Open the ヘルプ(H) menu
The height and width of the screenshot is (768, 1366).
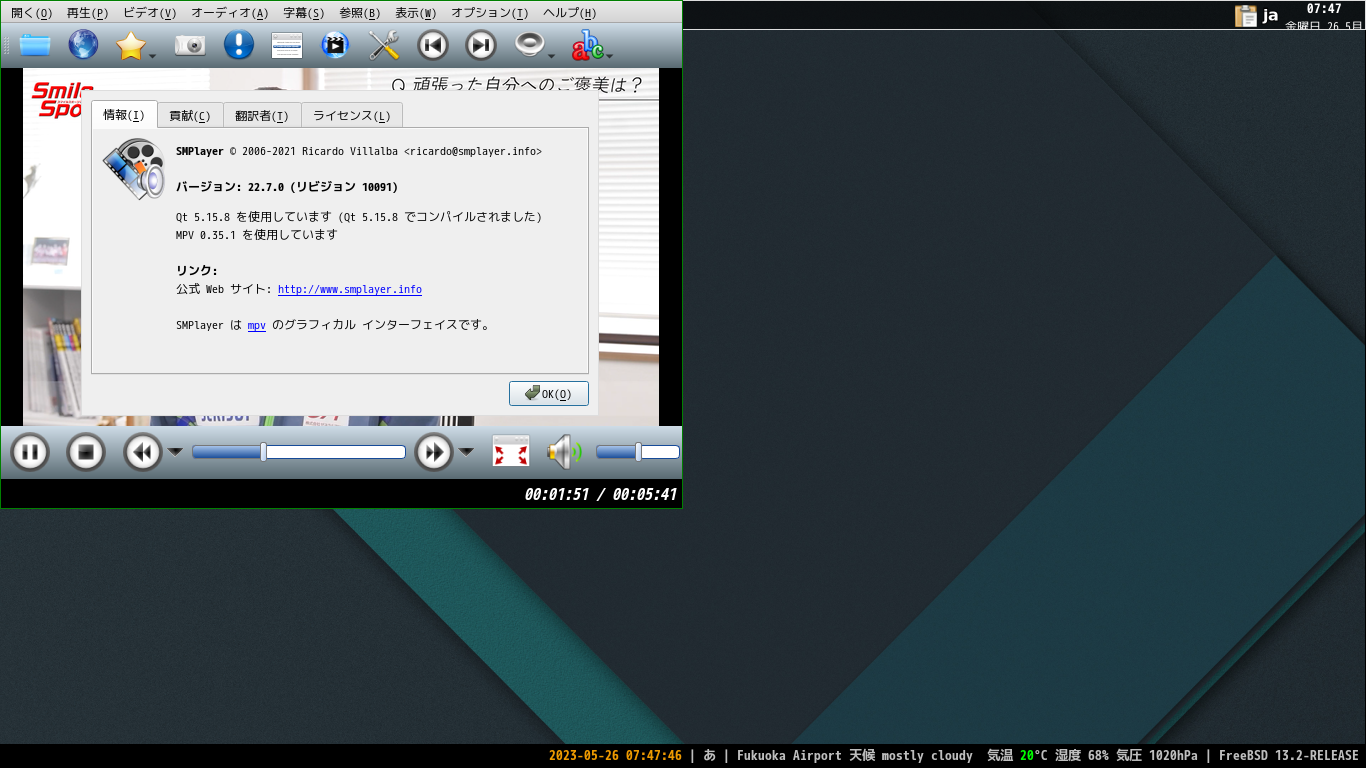tap(569, 13)
